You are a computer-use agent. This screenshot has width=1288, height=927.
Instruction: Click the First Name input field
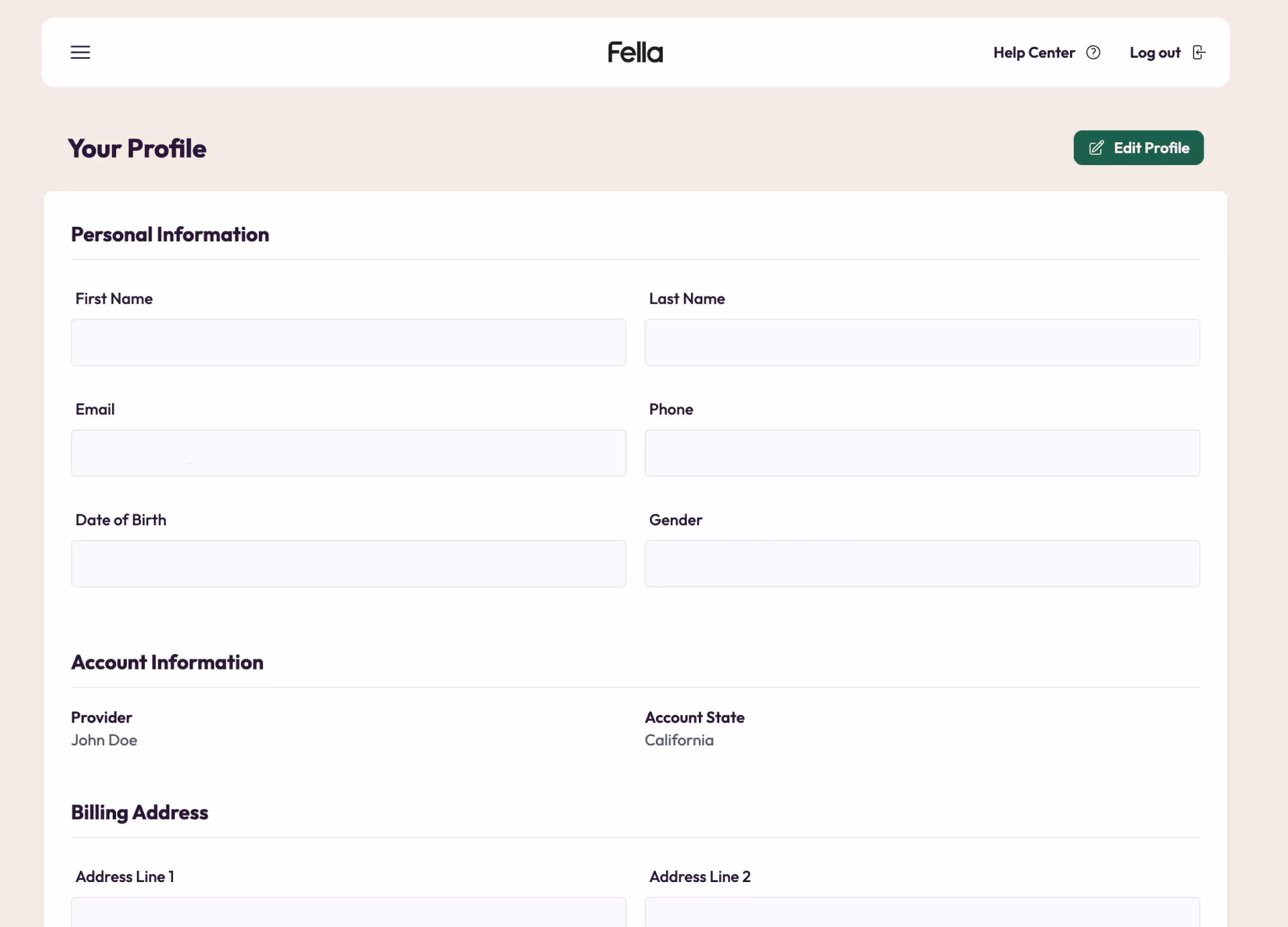tap(349, 342)
